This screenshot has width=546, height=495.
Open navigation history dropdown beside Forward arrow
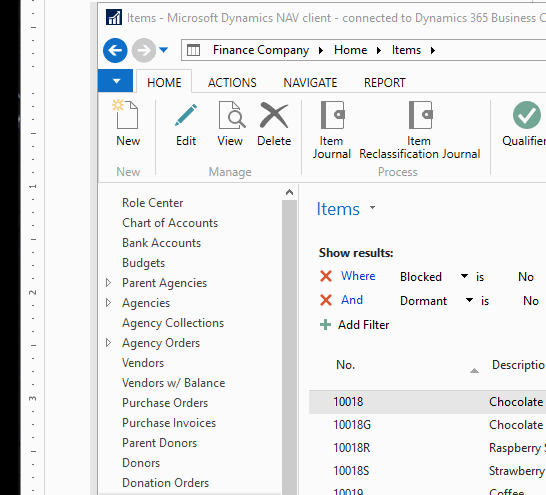tap(164, 50)
